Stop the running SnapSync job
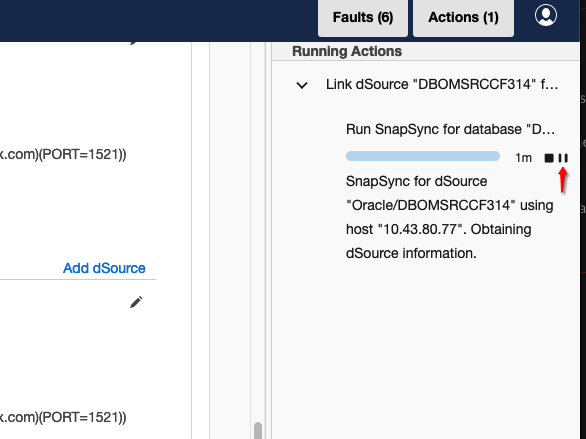Image resolution: width=586 pixels, height=439 pixels. (549, 158)
